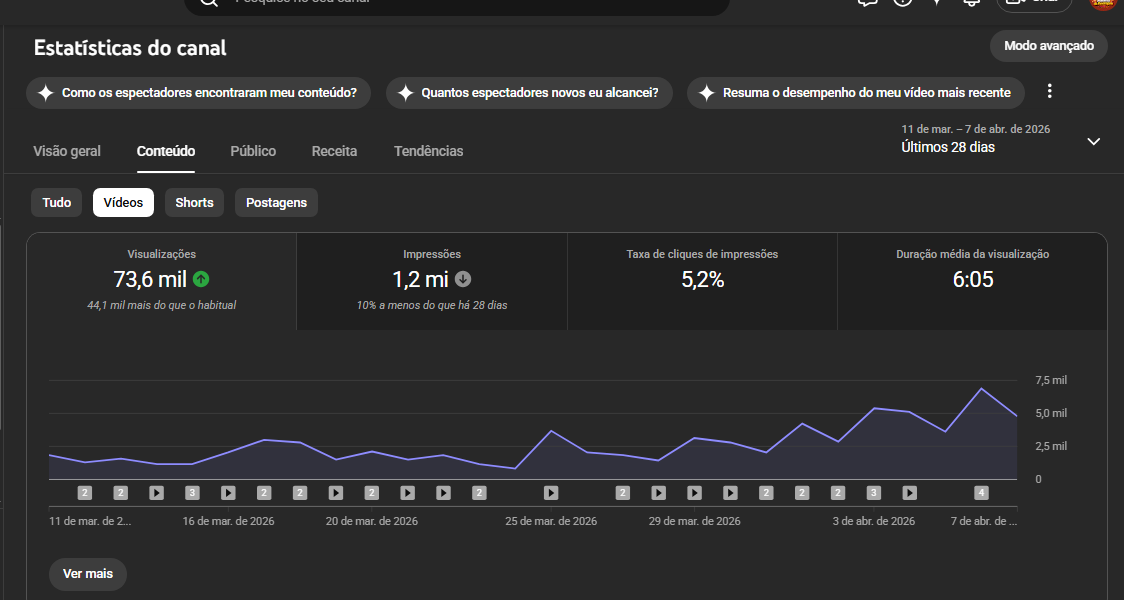
Task: Click the play marker above 25 de mar. de 2026
Action: click(x=551, y=493)
